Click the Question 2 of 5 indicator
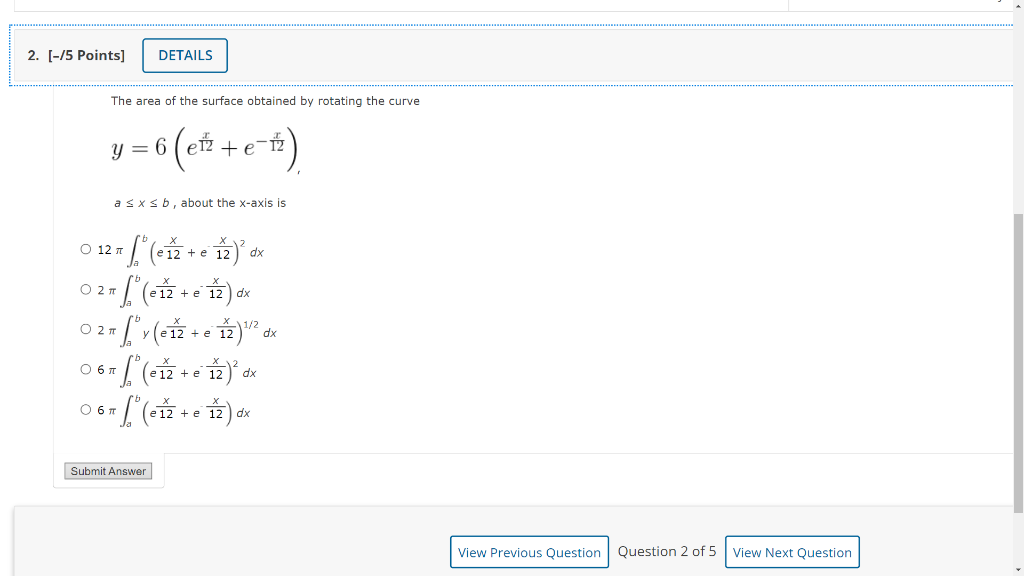Screen dimensions: 1024x576 point(667,551)
